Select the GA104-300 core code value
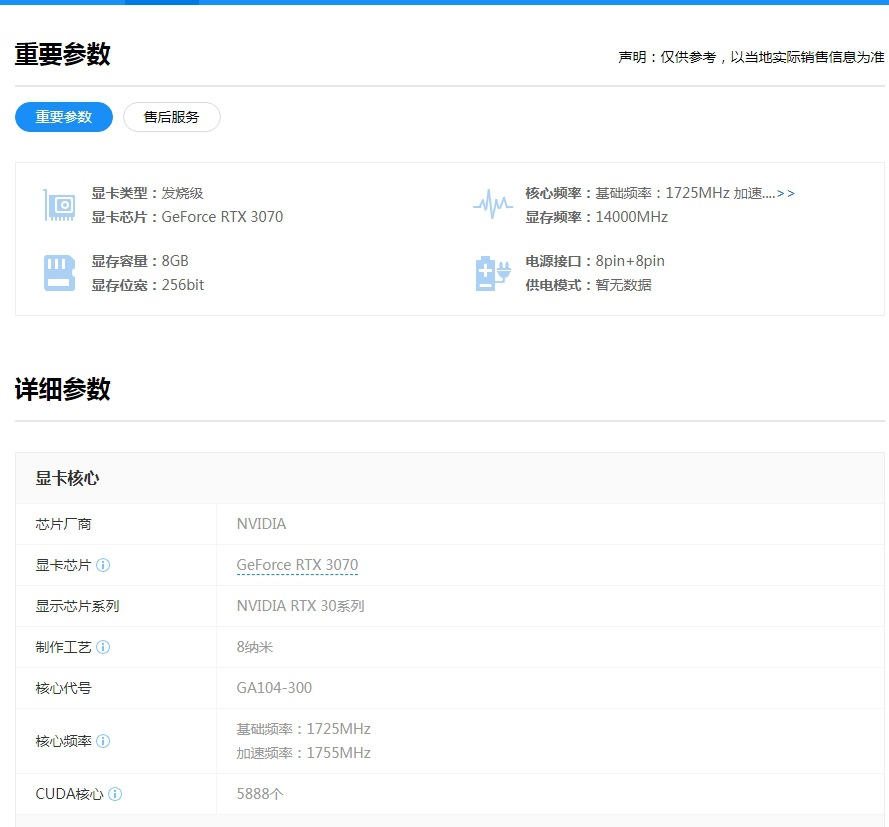 274,688
